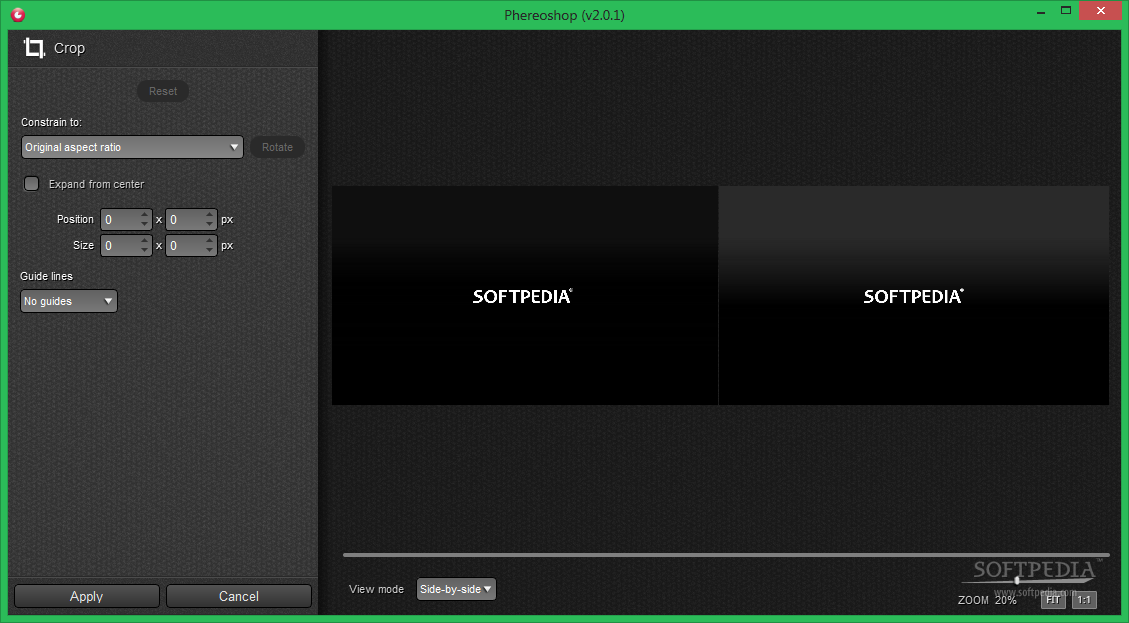Screen dimensions: 1129x623
Task: Decrease Size height with down arrow
Action: (210, 251)
